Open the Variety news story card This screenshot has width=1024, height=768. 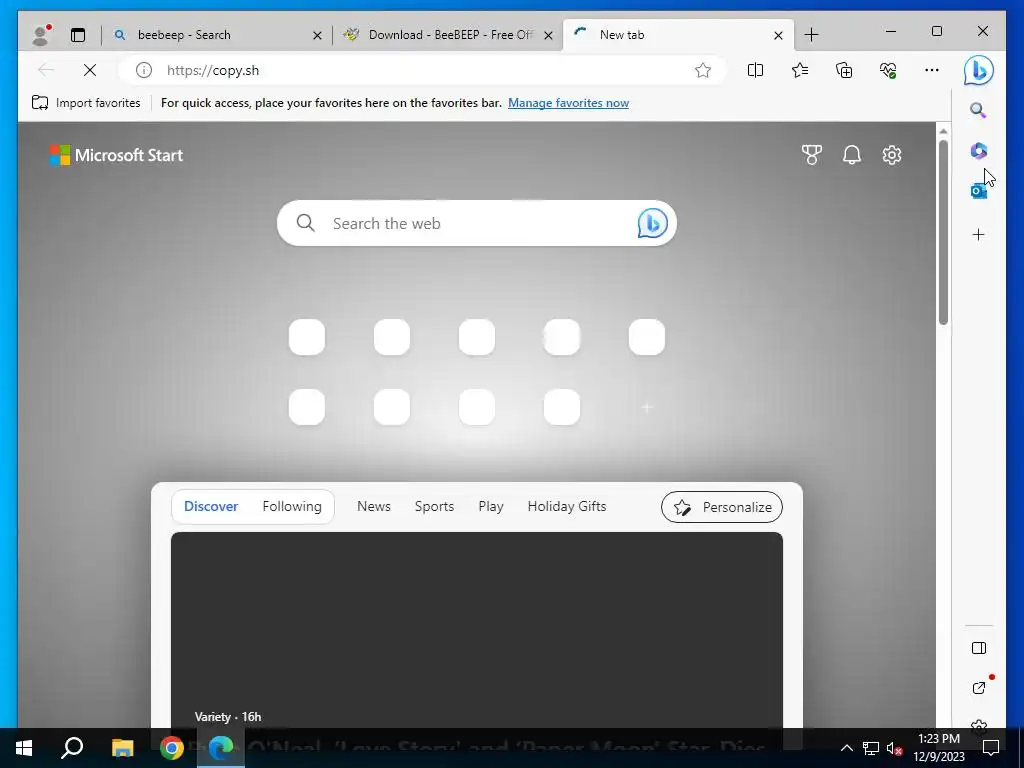[x=477, y=630]
